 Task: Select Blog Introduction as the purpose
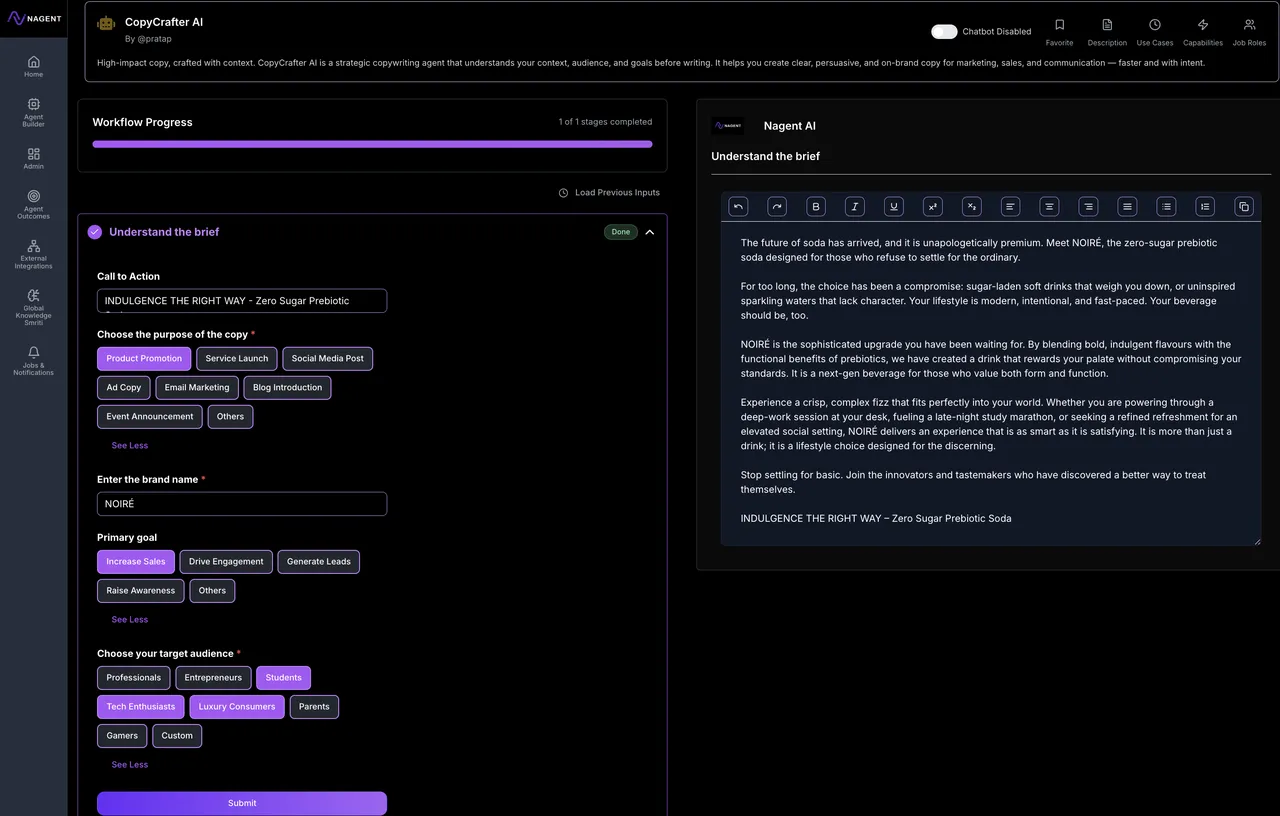click(x=288, y=388)
